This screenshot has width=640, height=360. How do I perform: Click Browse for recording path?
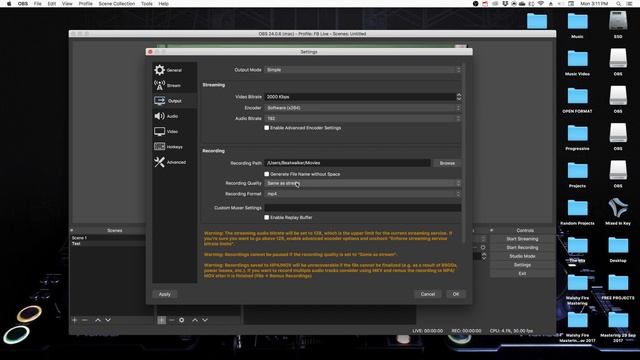(x=447, y=163)
